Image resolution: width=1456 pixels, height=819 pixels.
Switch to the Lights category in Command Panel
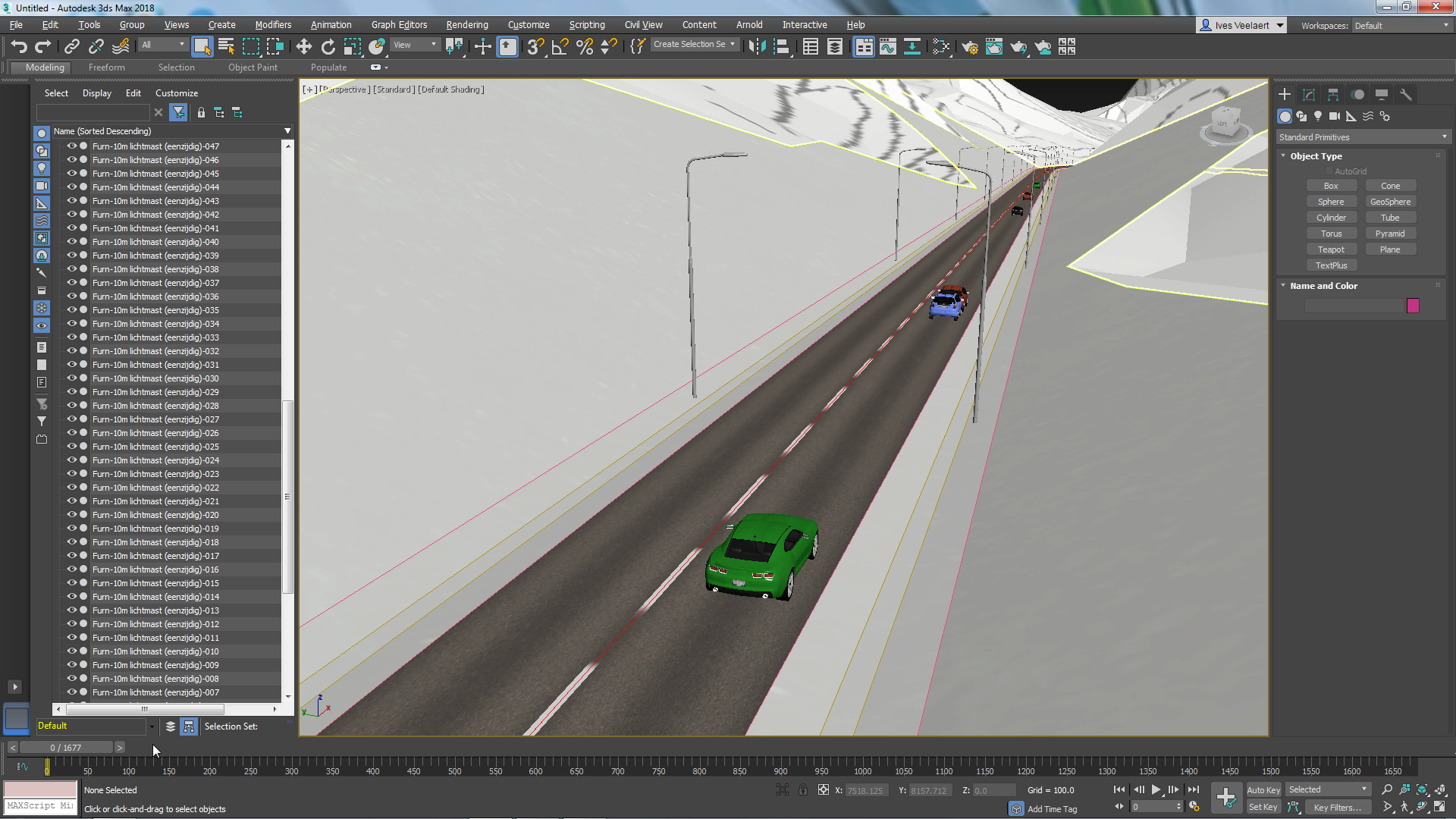pos(1318,116)
